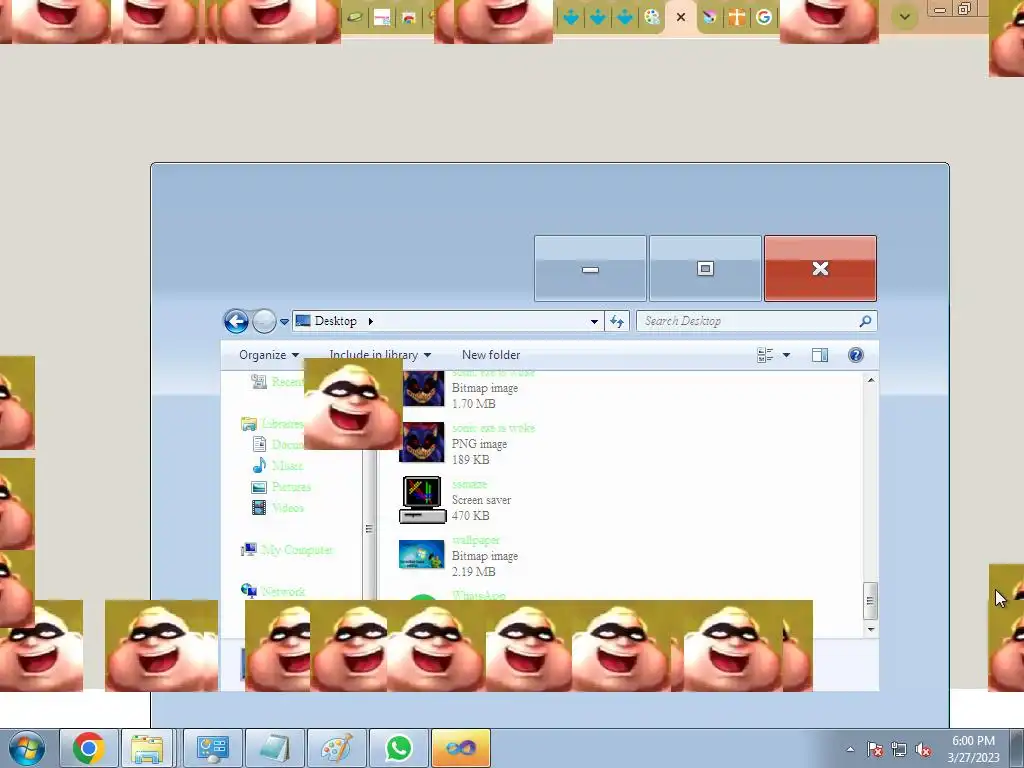This screenshot has height=768, width=1024.
Task: Open Action Center flag icon
Action: (x=875, y=749)
